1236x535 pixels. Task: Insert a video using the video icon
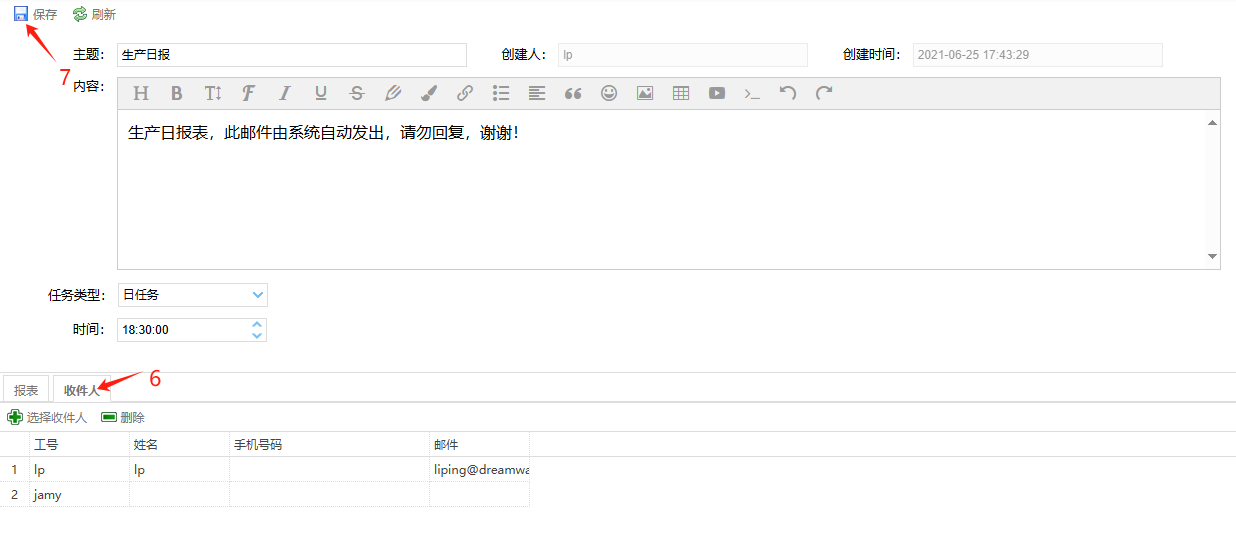717,93
